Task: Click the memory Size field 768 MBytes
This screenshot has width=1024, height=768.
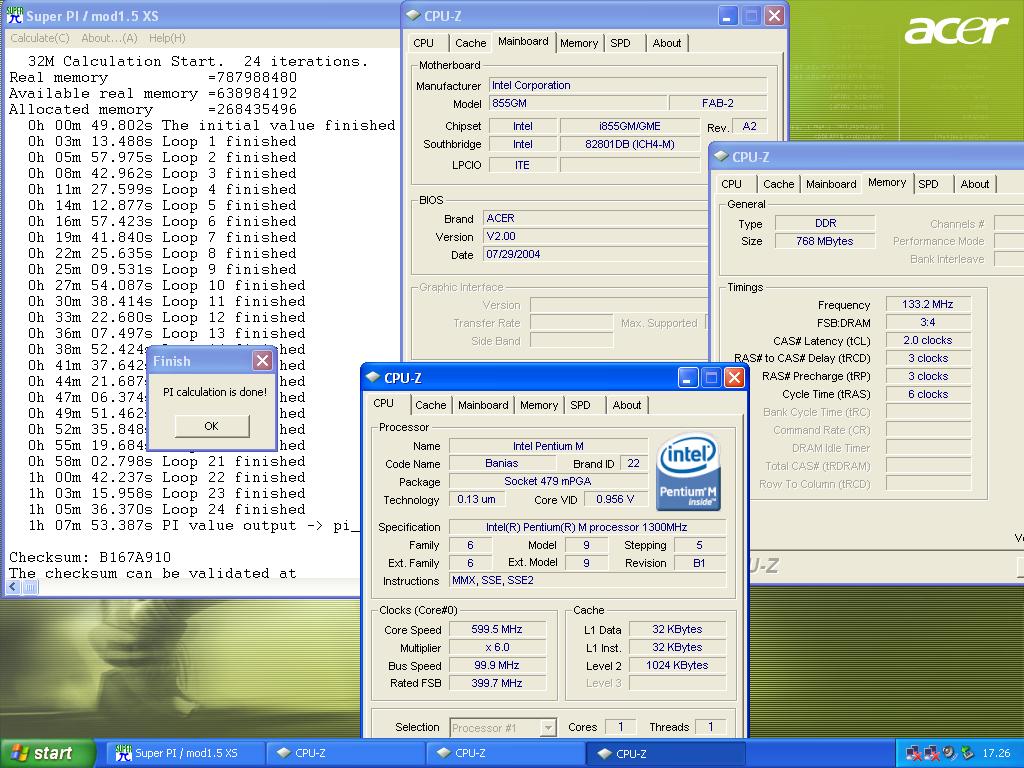Action: tap(825, 241)
